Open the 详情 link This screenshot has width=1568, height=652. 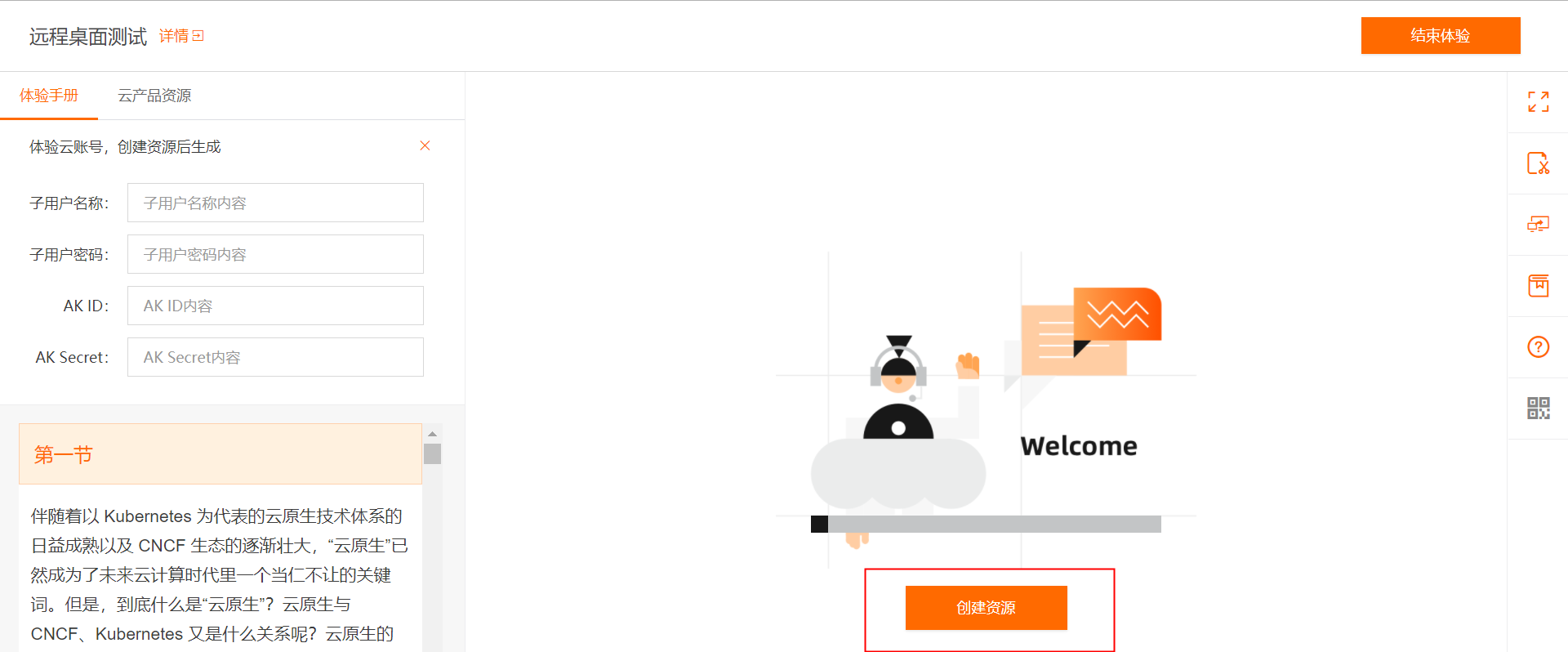(173, 36)
